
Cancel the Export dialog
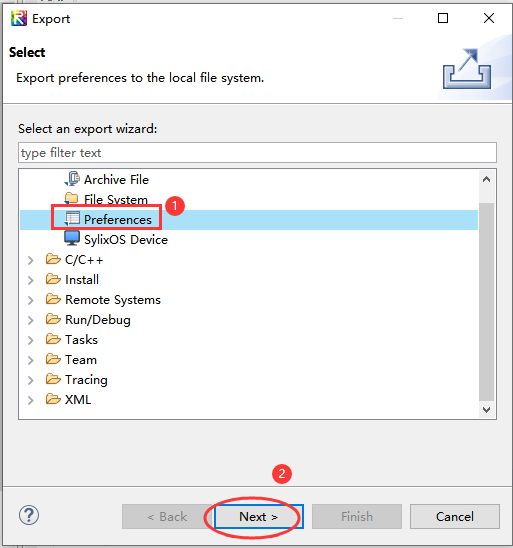tap(455, 516)
